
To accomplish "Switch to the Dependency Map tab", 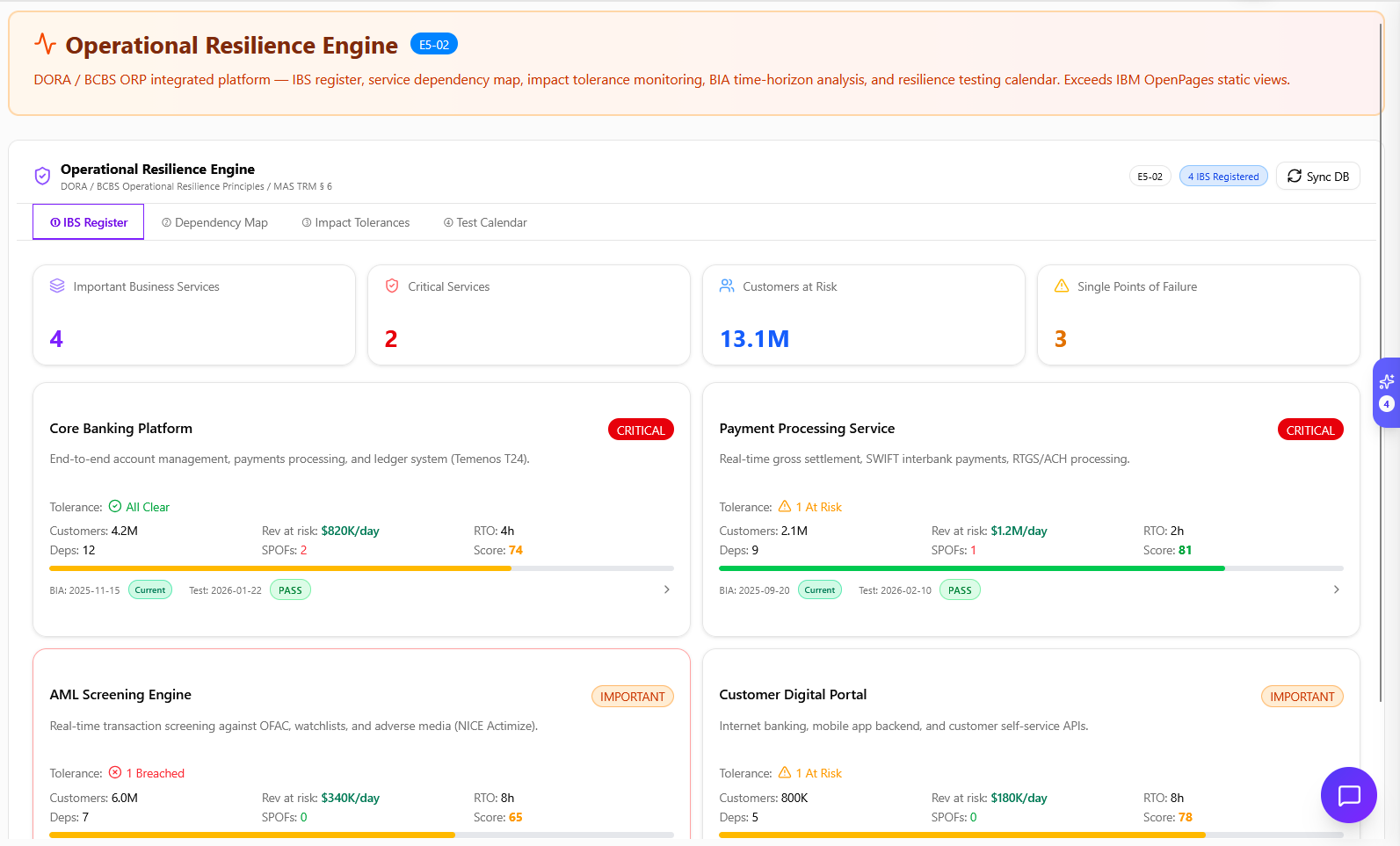I will 214,222.
